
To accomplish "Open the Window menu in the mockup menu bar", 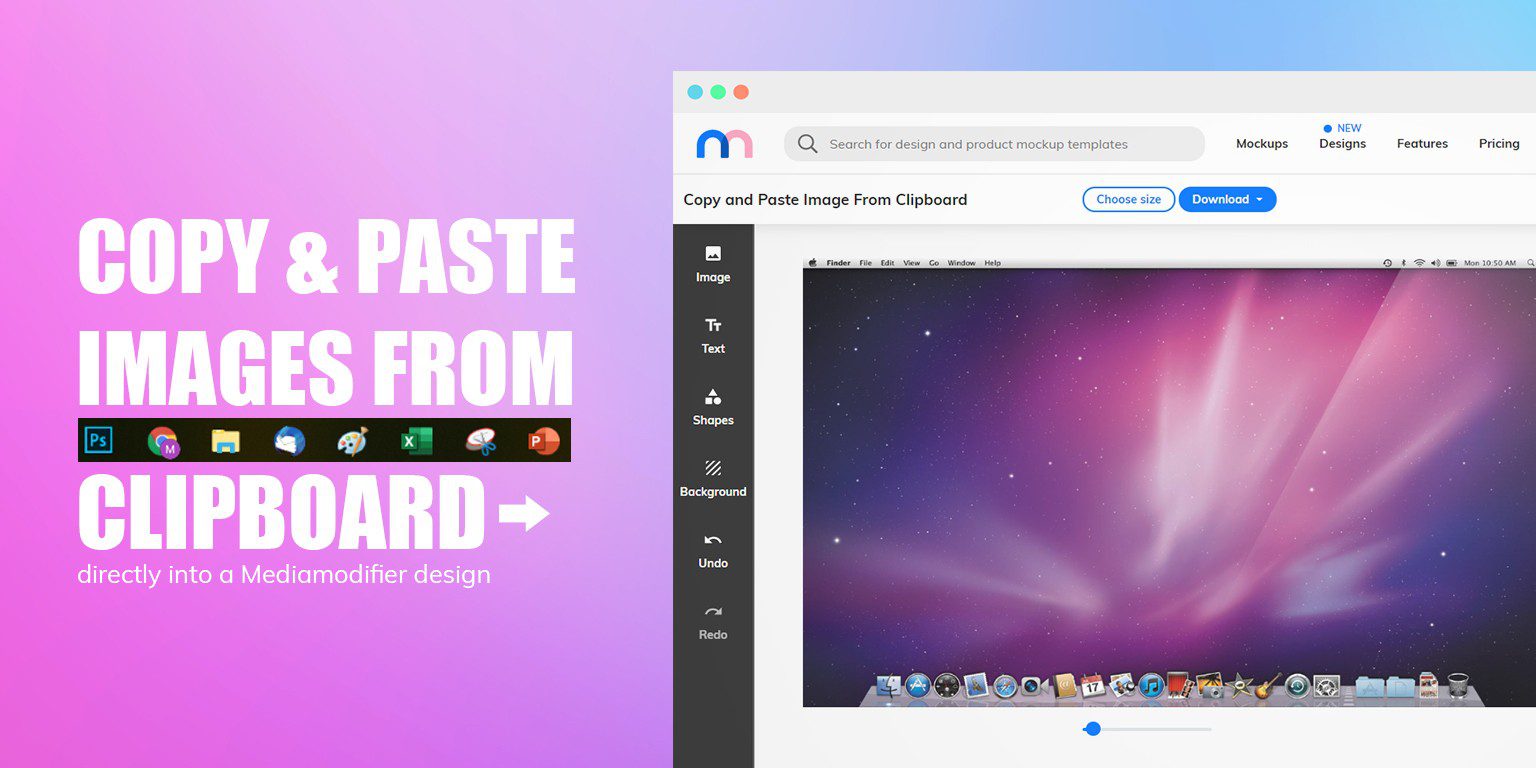I will 961,262.
